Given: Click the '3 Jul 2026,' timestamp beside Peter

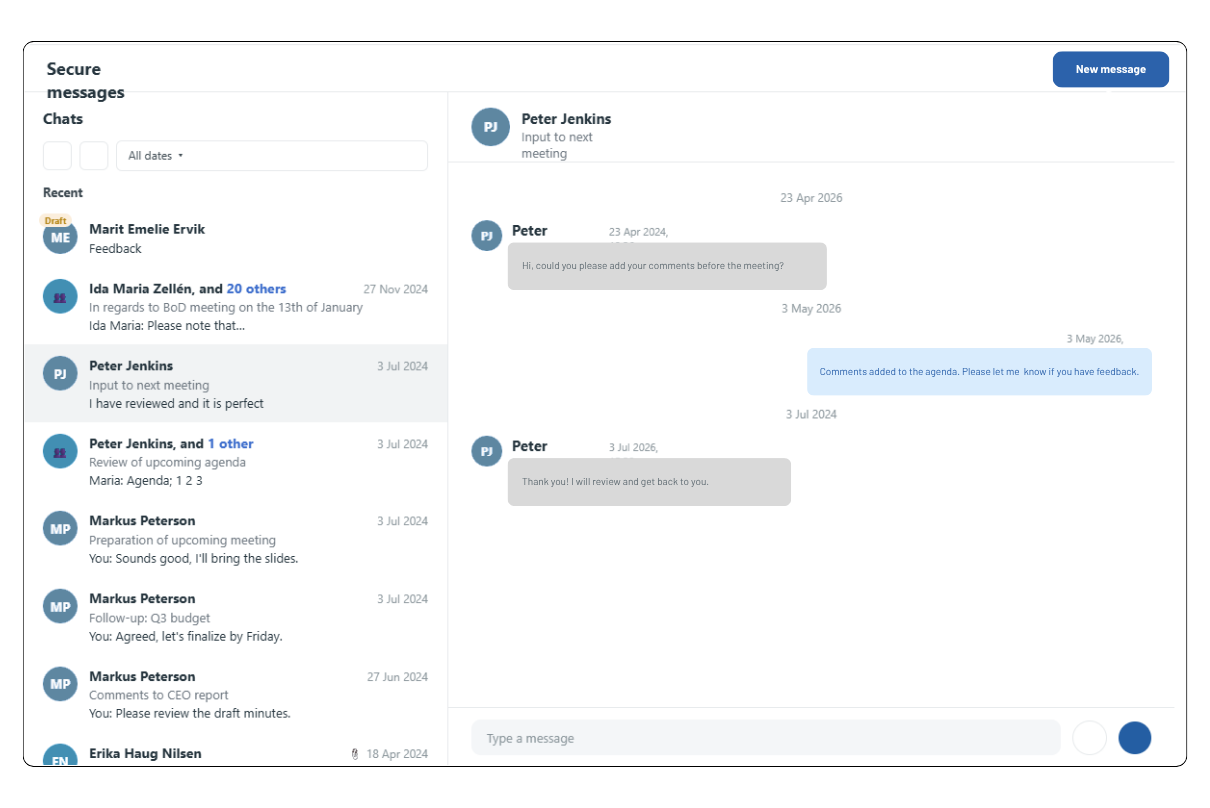Looking at the screenshot, I should (x=633, y=448).
